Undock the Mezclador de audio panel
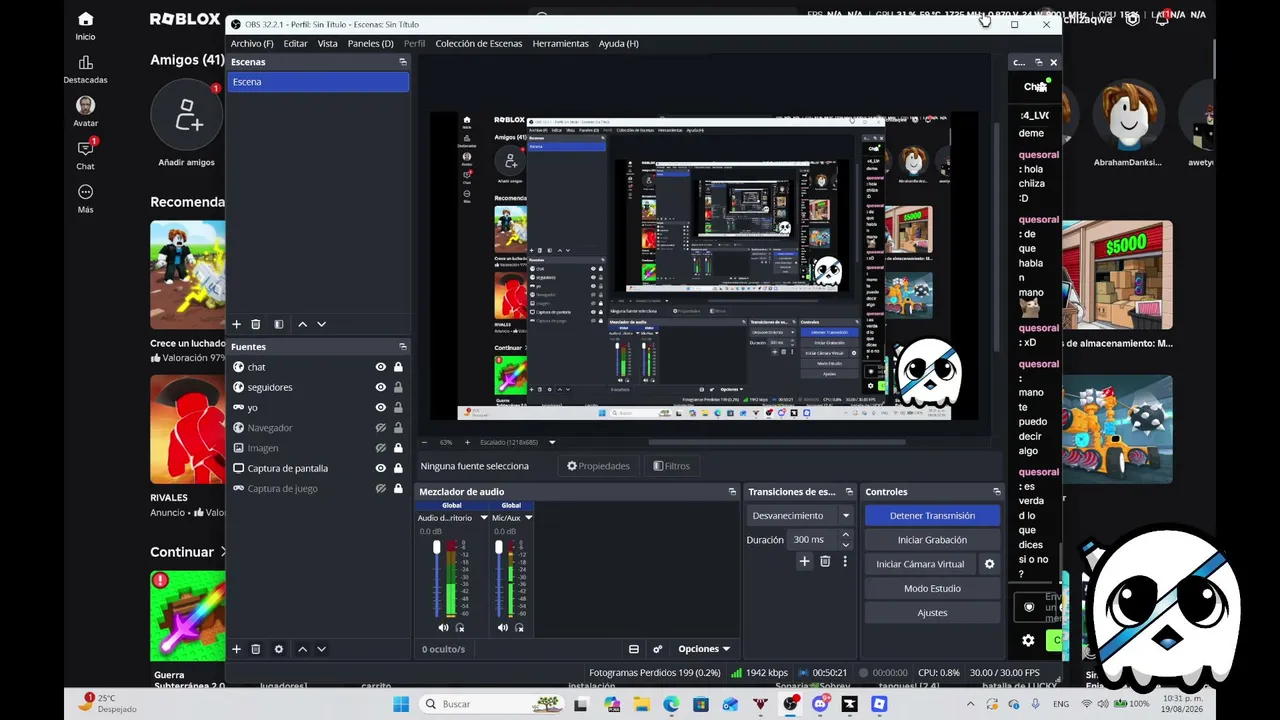The image size is (1280, 720). click(732, 492)
